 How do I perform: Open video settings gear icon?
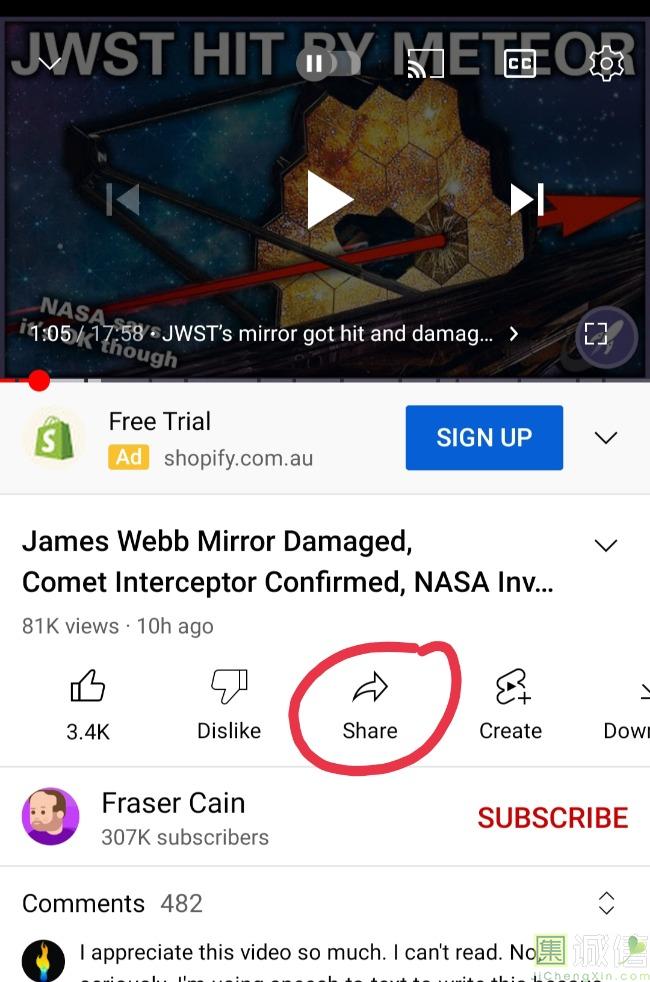(606, 63)
